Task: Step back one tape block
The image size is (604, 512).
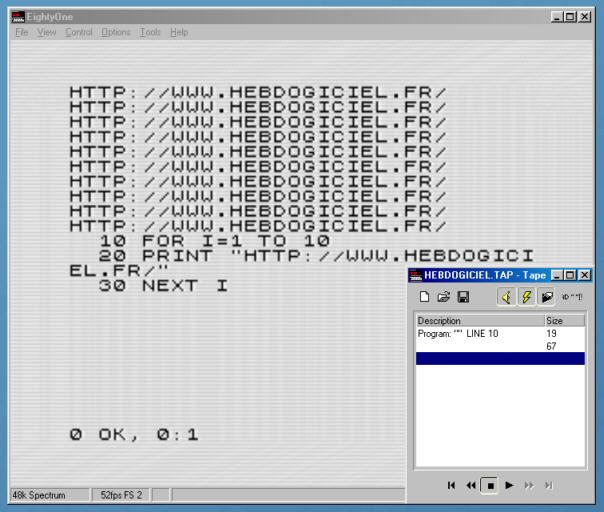Action: click(471, 485)
